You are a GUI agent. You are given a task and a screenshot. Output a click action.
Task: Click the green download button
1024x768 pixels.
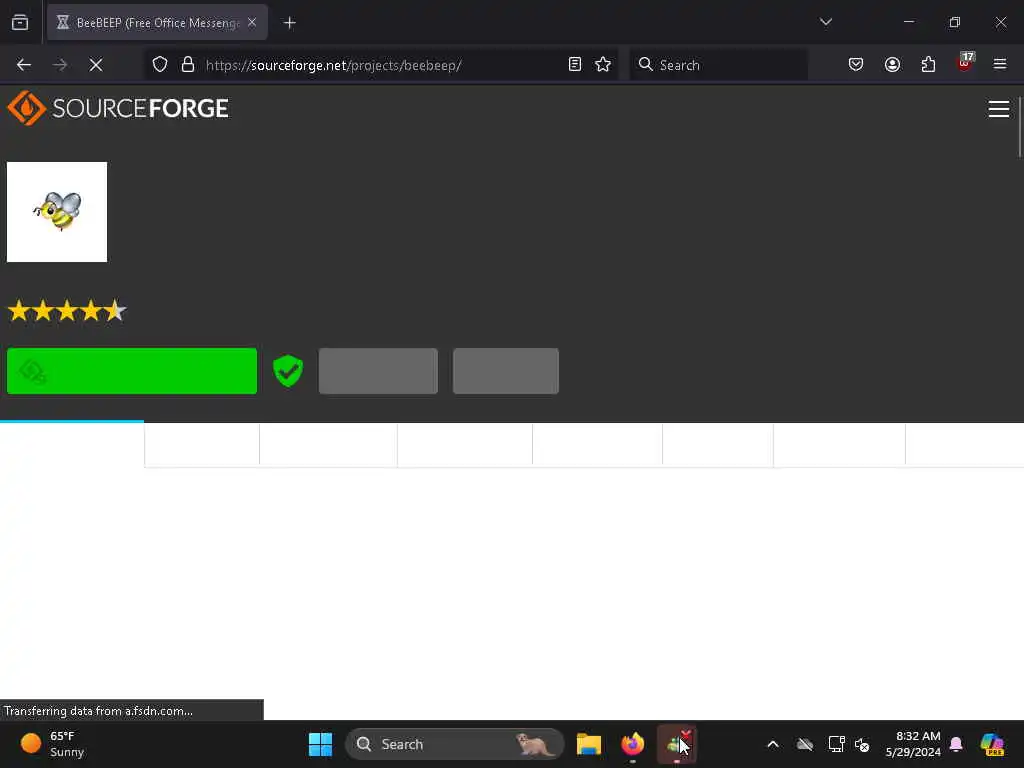click(132, 371)
